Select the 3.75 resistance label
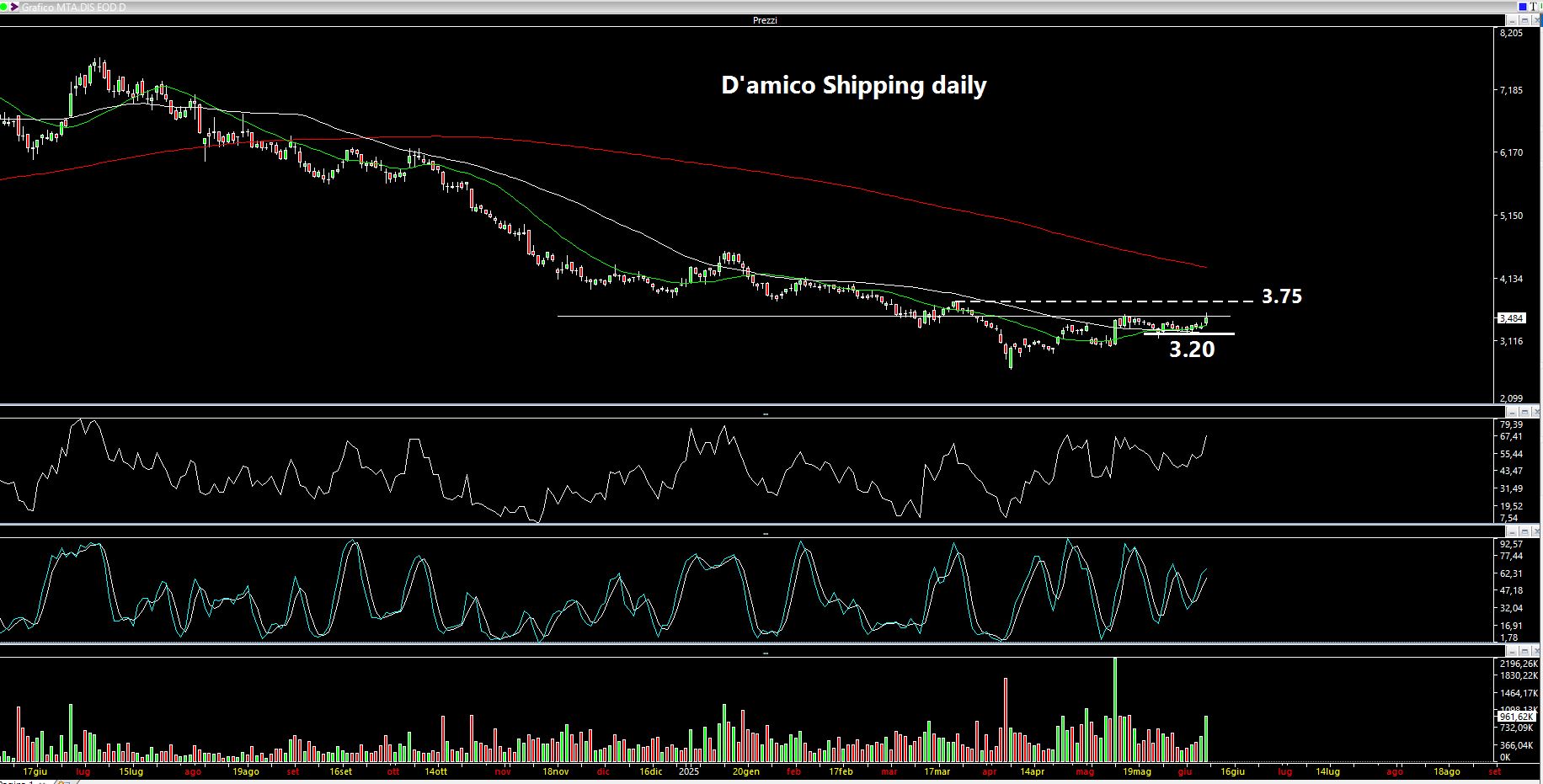Image resolution: width=1543 pixels, height=784 pixels. (x=1282, y=296)
